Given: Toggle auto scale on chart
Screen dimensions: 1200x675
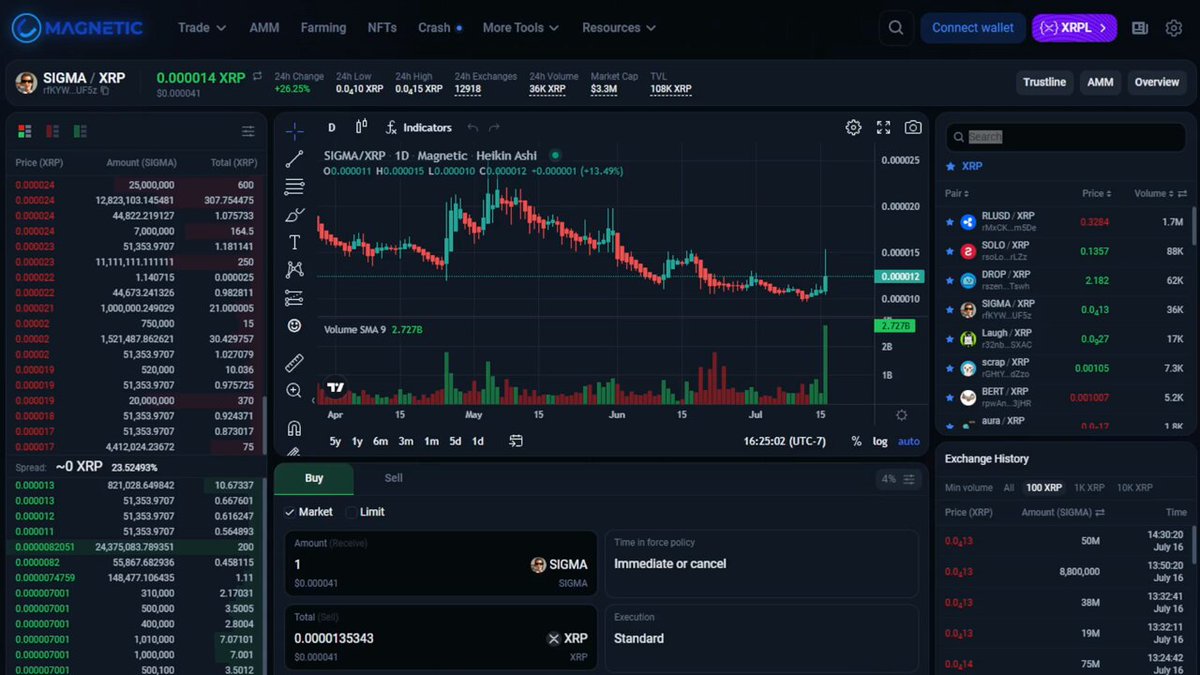Looking at the screenshot, I should point(908,441).
